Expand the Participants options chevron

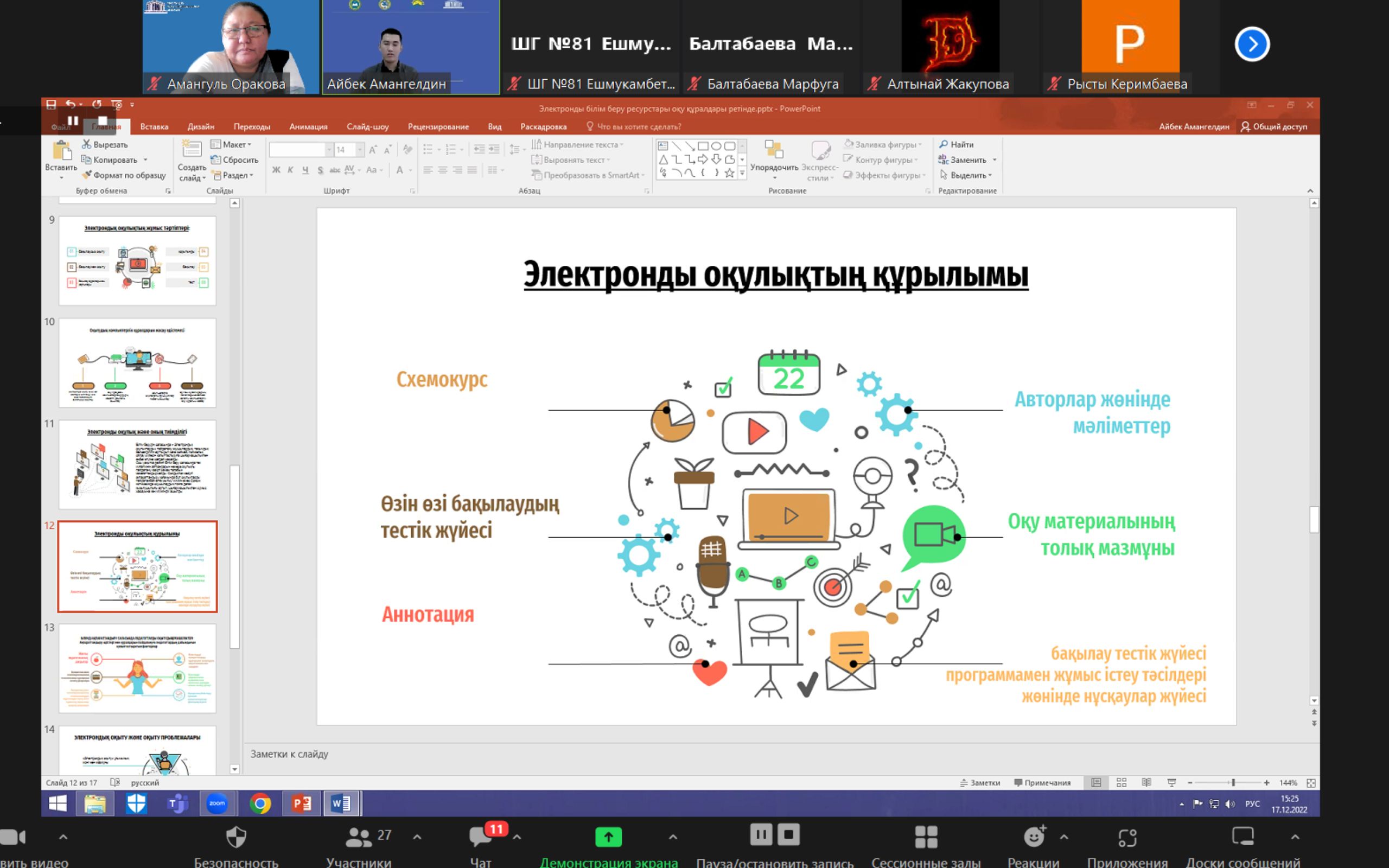coord(417,837)
